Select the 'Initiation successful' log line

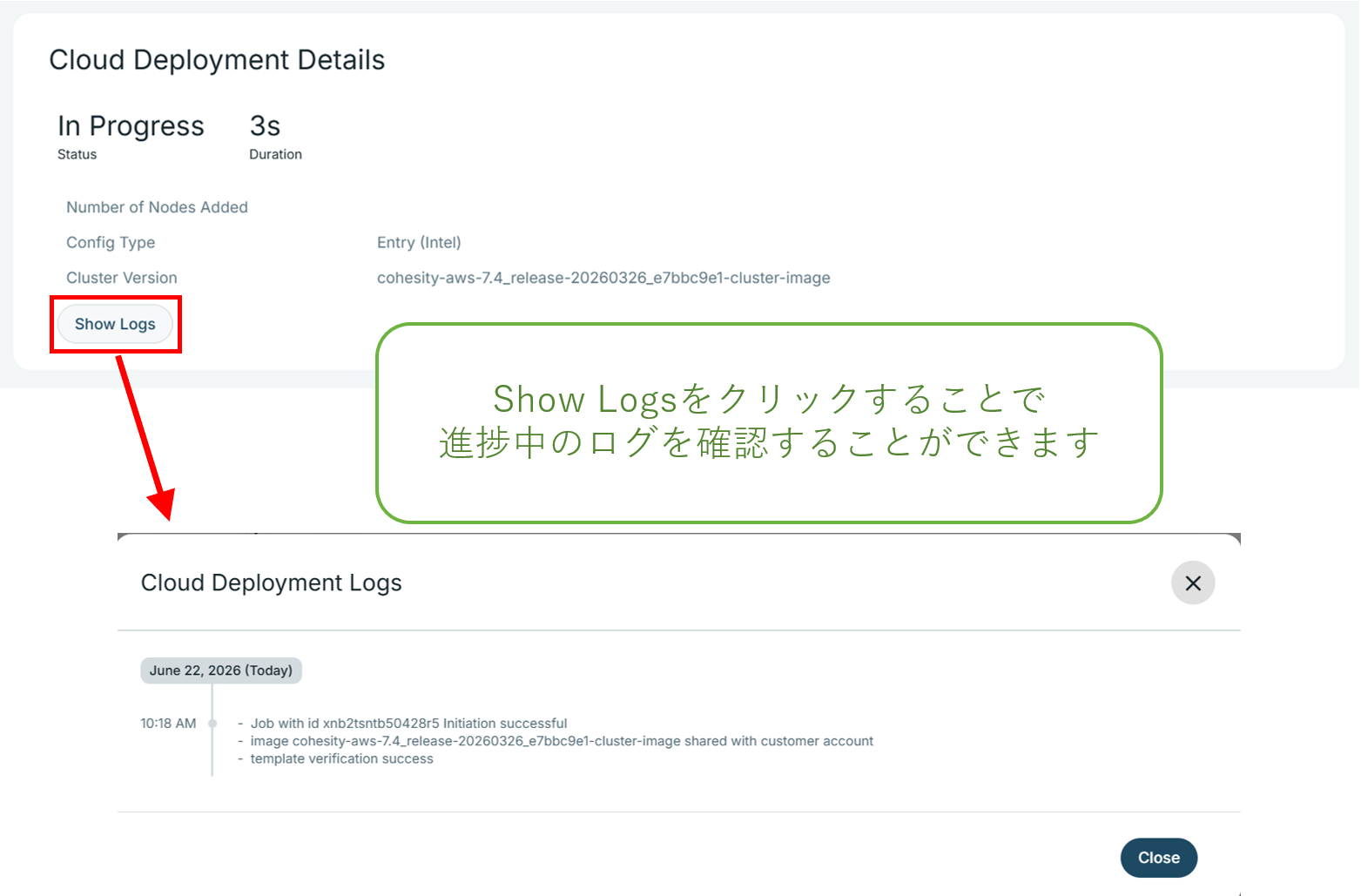pyautogui.click(x=408, y=724)
